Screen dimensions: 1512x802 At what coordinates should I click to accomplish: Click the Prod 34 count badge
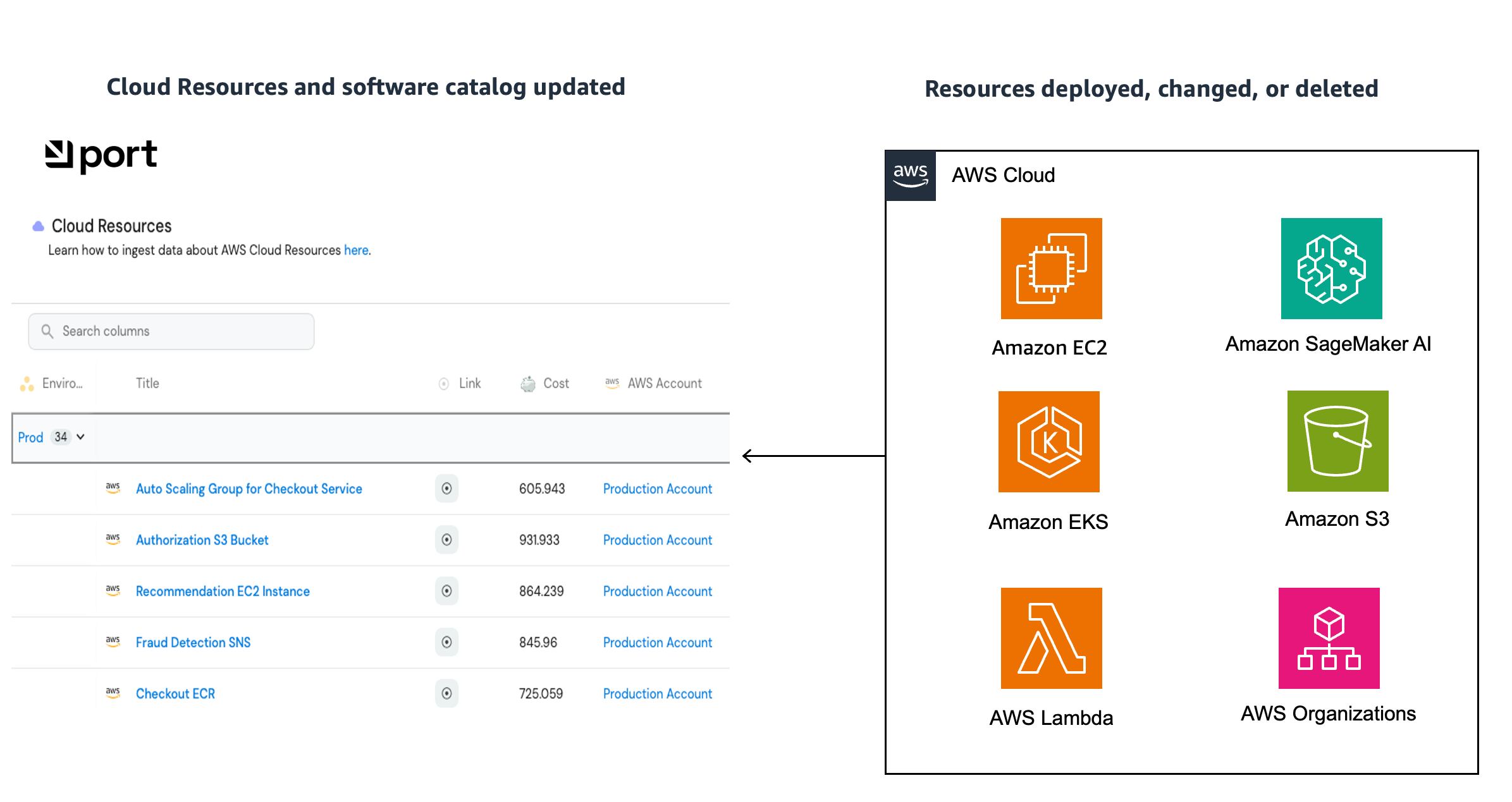click(x=61, y=437)
